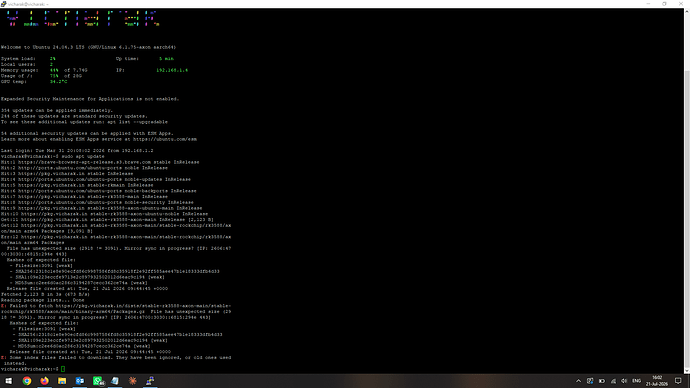Click the 'Welcome to Ubuntu 24.04.3 LTS' line
This screenshot has height=388, width=690.
click(x=88, y=47)
